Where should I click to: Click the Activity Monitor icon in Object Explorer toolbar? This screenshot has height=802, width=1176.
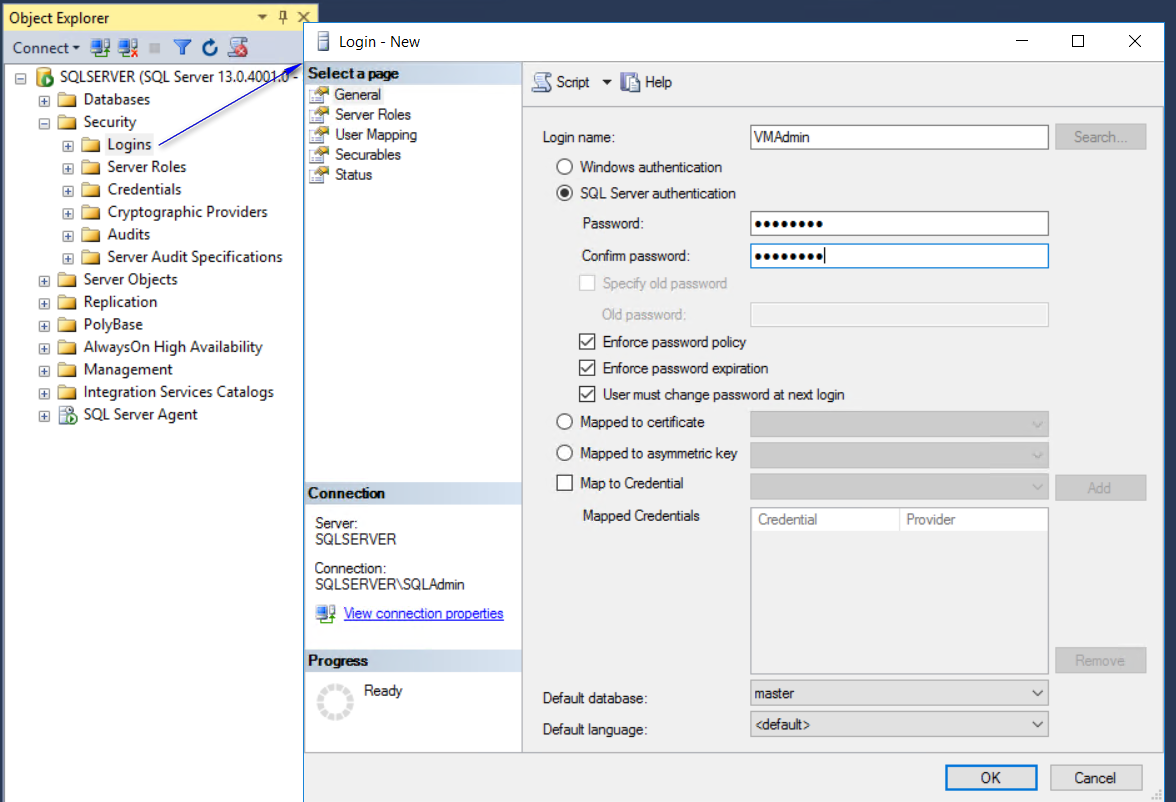(238, 48)
